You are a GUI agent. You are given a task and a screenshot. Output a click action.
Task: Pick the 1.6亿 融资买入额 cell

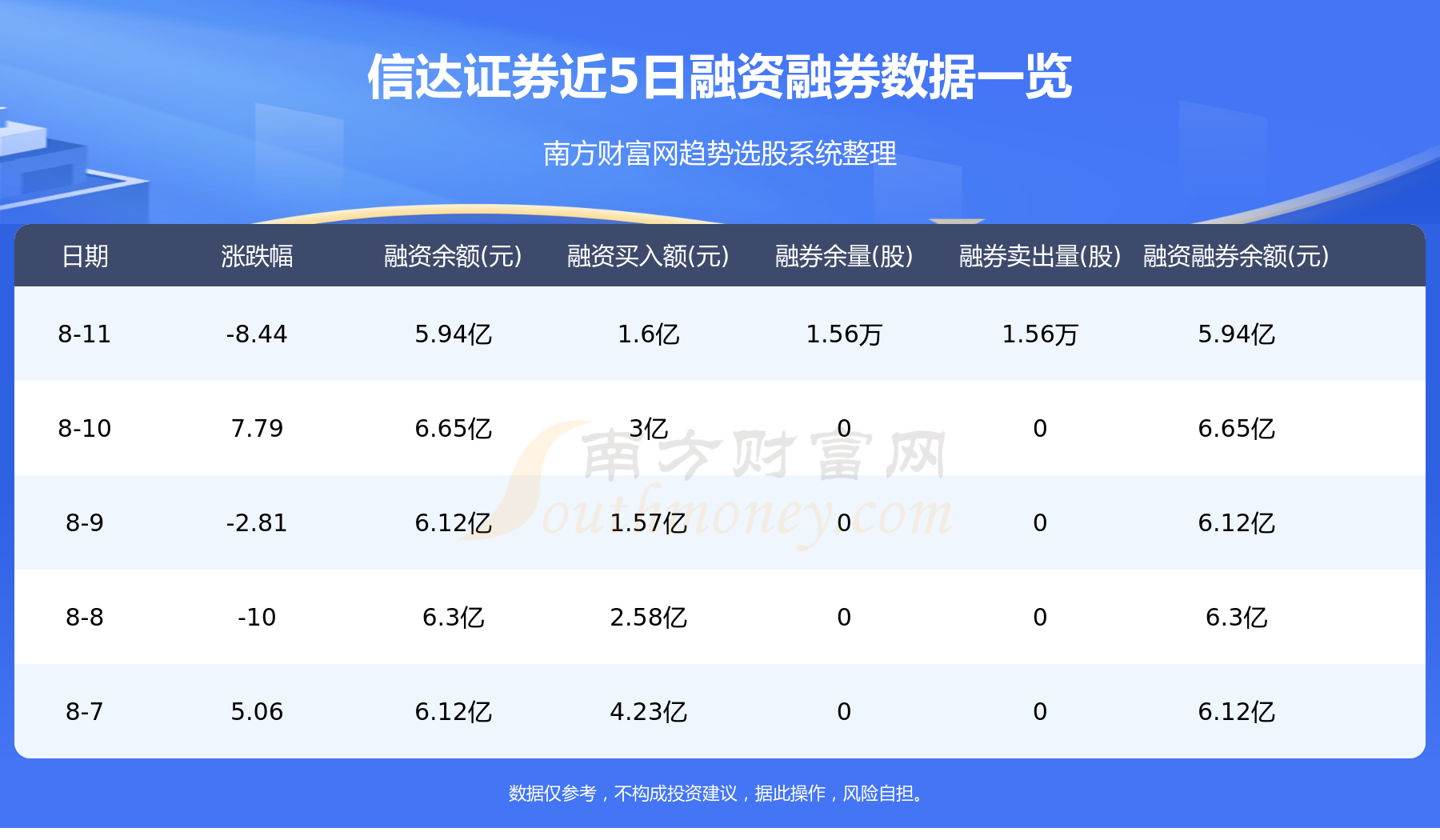tap(648, 334)
